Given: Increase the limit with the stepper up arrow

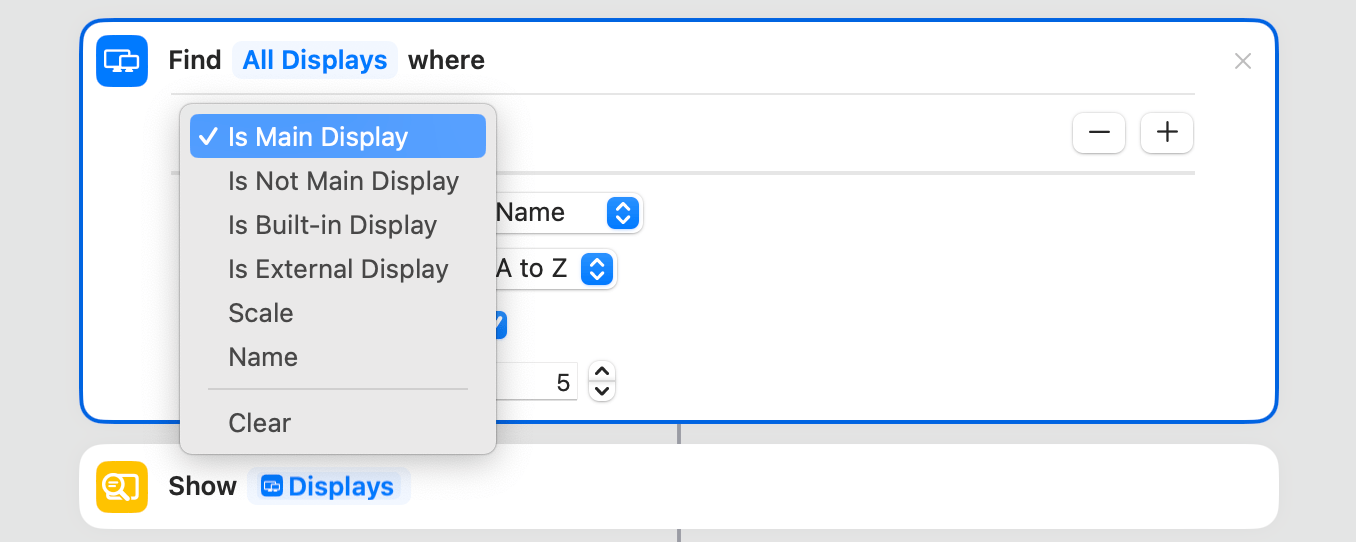Looking at the screenshot, I should click(602, 372).
